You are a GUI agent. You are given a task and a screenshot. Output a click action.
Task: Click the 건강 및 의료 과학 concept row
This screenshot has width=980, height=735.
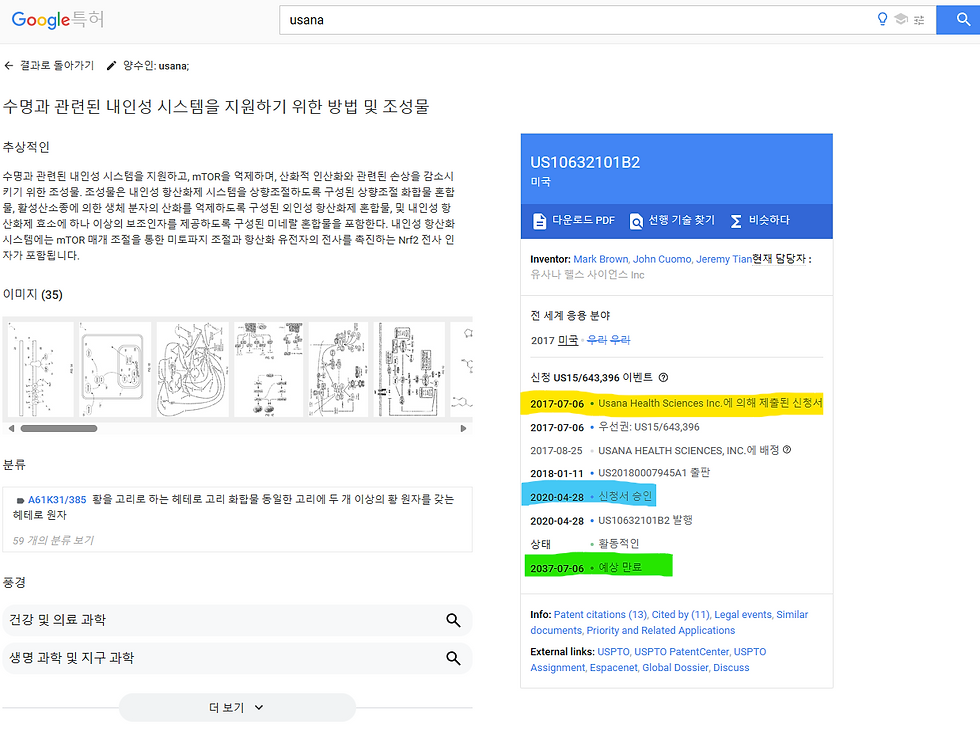coord(237,620)
